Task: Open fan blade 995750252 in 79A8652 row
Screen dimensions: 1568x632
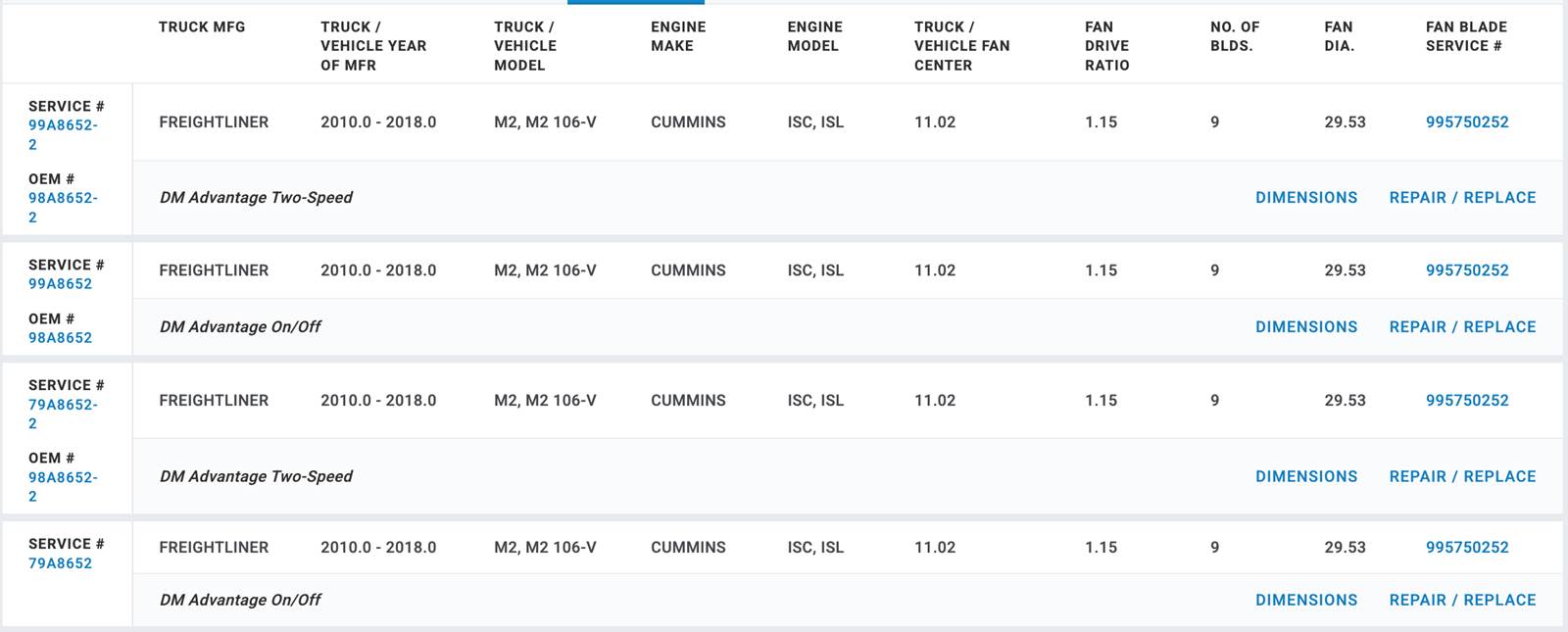Action: tap(1467, 548)
